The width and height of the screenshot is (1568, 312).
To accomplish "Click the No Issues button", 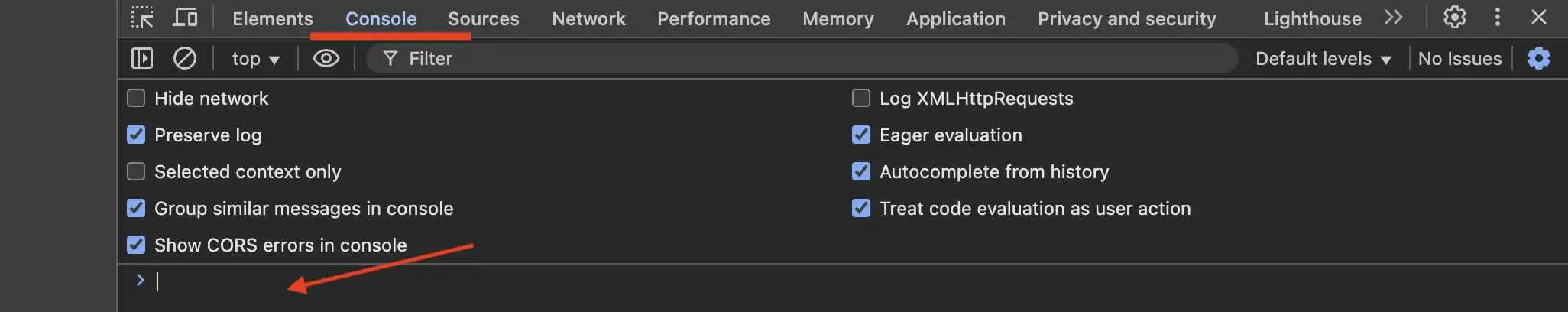I will (x=1459, y=59).
